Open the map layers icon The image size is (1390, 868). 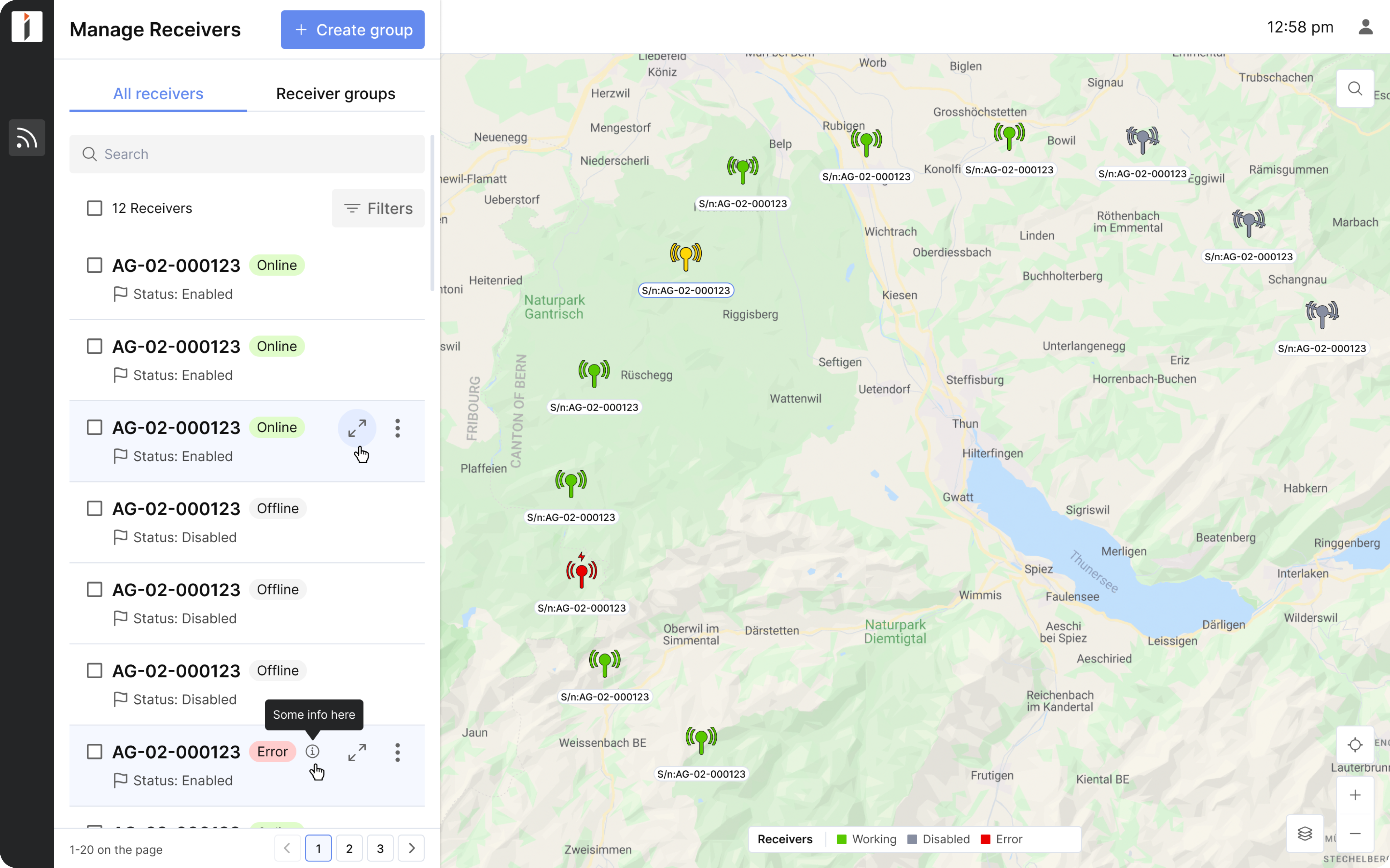(1306, 833)
